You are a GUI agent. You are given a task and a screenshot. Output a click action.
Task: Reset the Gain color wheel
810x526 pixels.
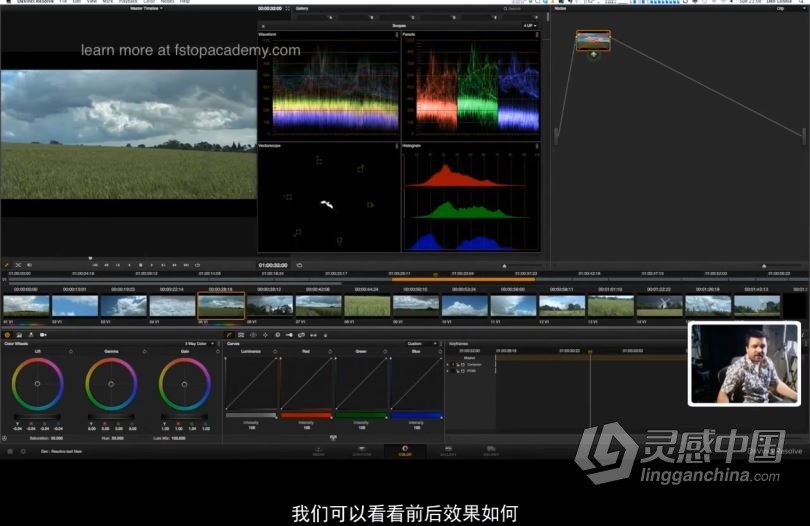pos(217,351)
